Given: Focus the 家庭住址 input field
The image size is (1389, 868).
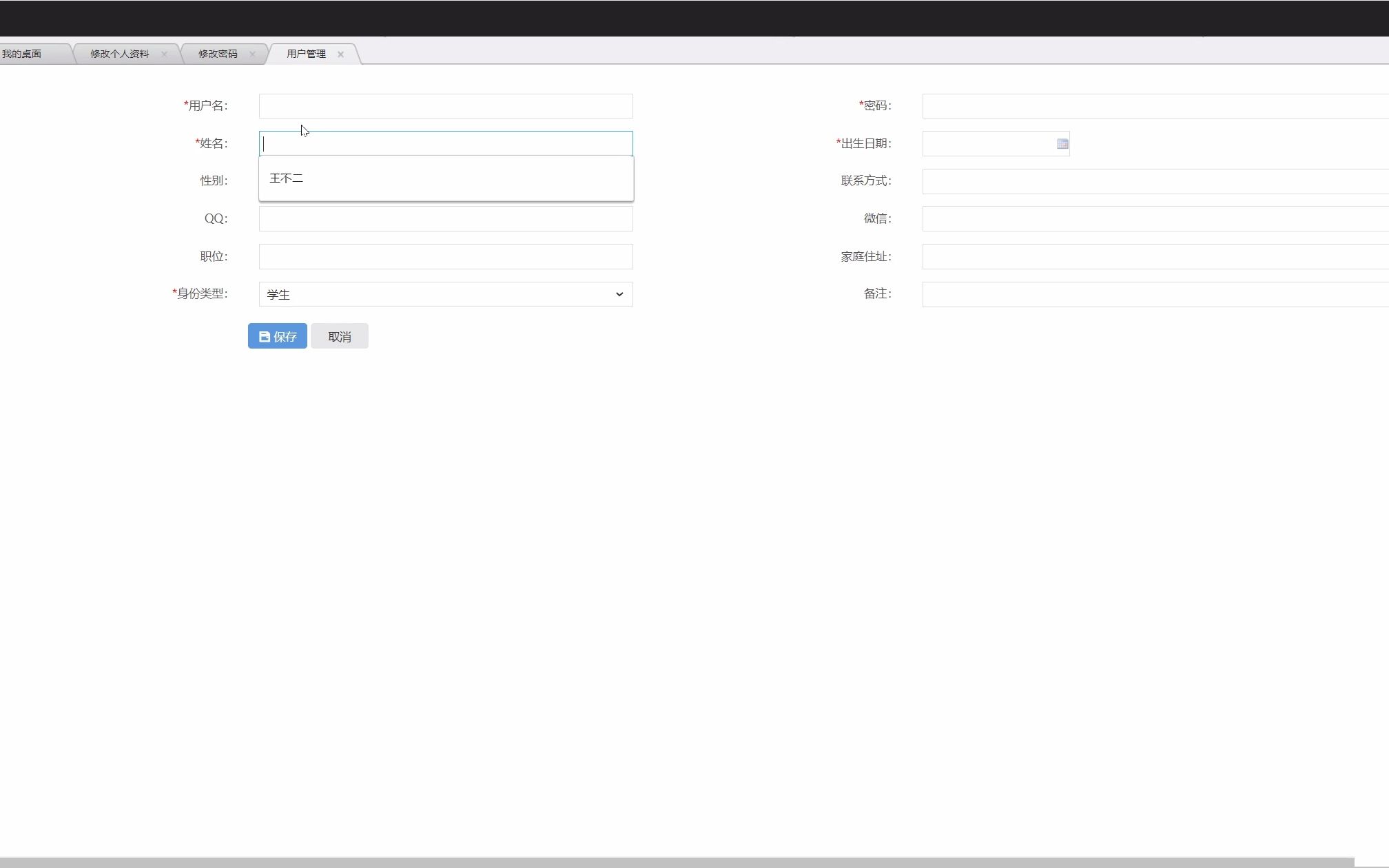Looking at the screenshot, I should [1155, 256].
